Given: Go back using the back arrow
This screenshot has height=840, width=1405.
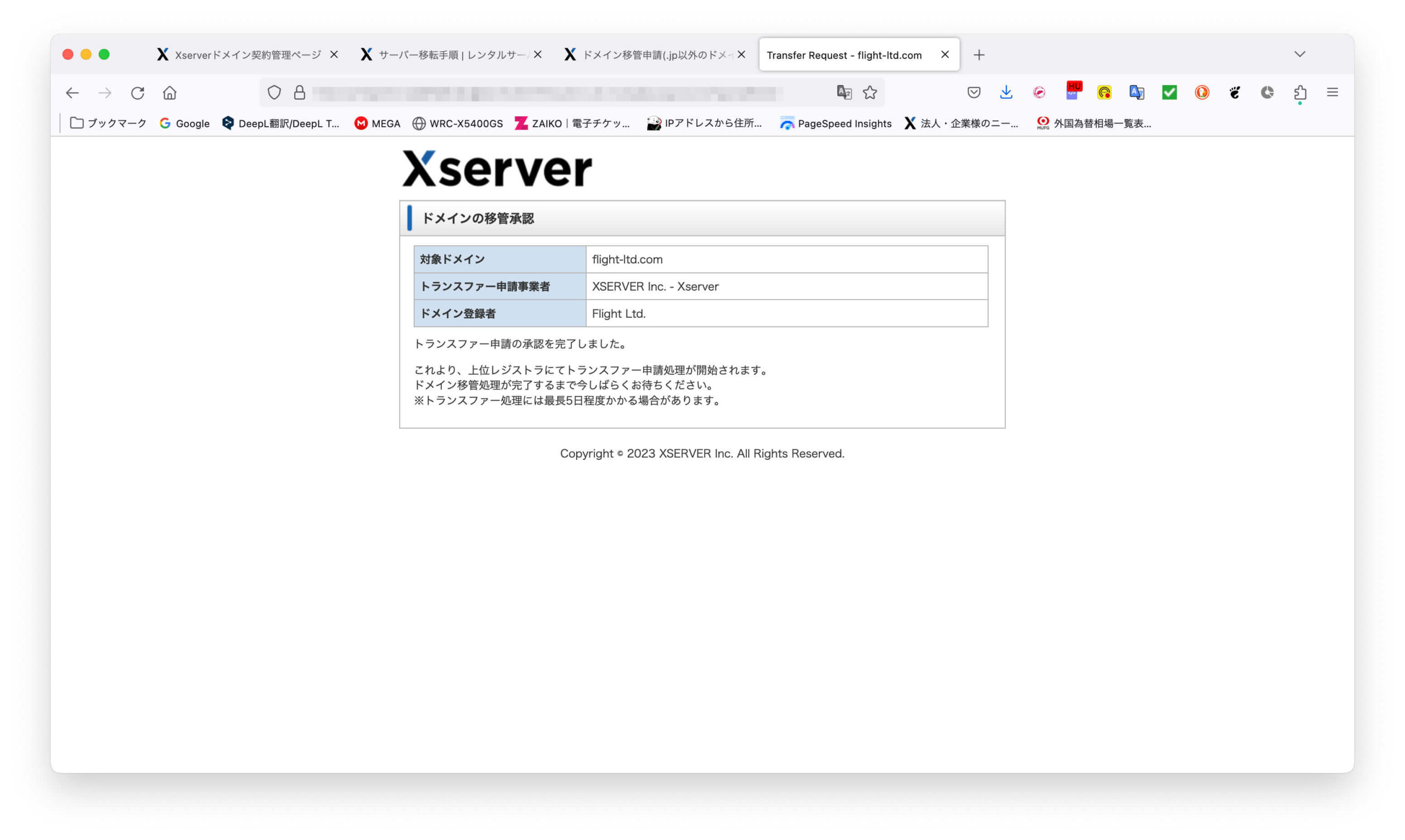Looking at the screenshot, I should pyautogui.click(x=72, y=93).
